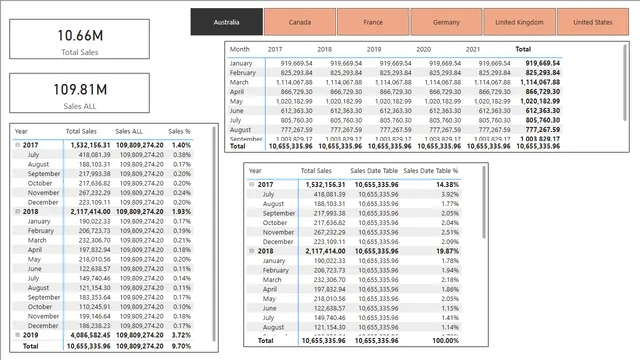The width and height of the screenshot is (640, 360).
Task: Collapse 2017 in the Sales Date Table matrix
Action: [252, 184]
